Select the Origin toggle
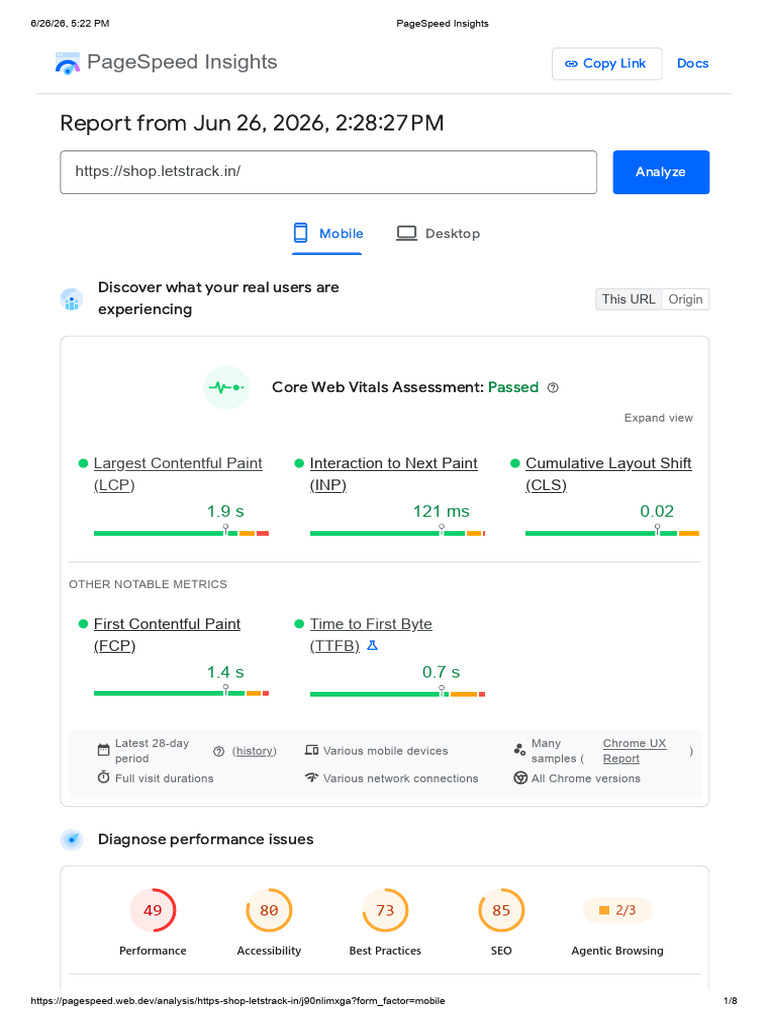The width and height of the screenshot is (768, 1024). pyautogui.click(x=686, y=299)
